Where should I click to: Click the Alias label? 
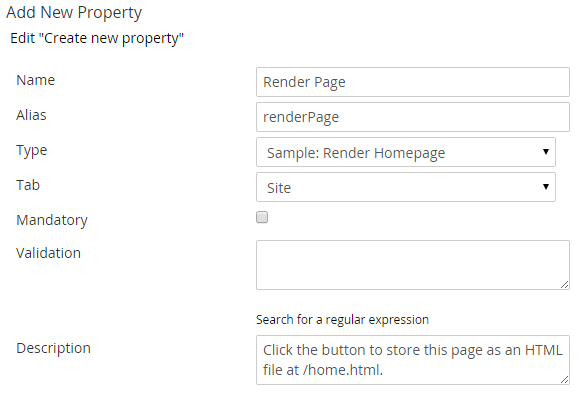tap(31, 115)
